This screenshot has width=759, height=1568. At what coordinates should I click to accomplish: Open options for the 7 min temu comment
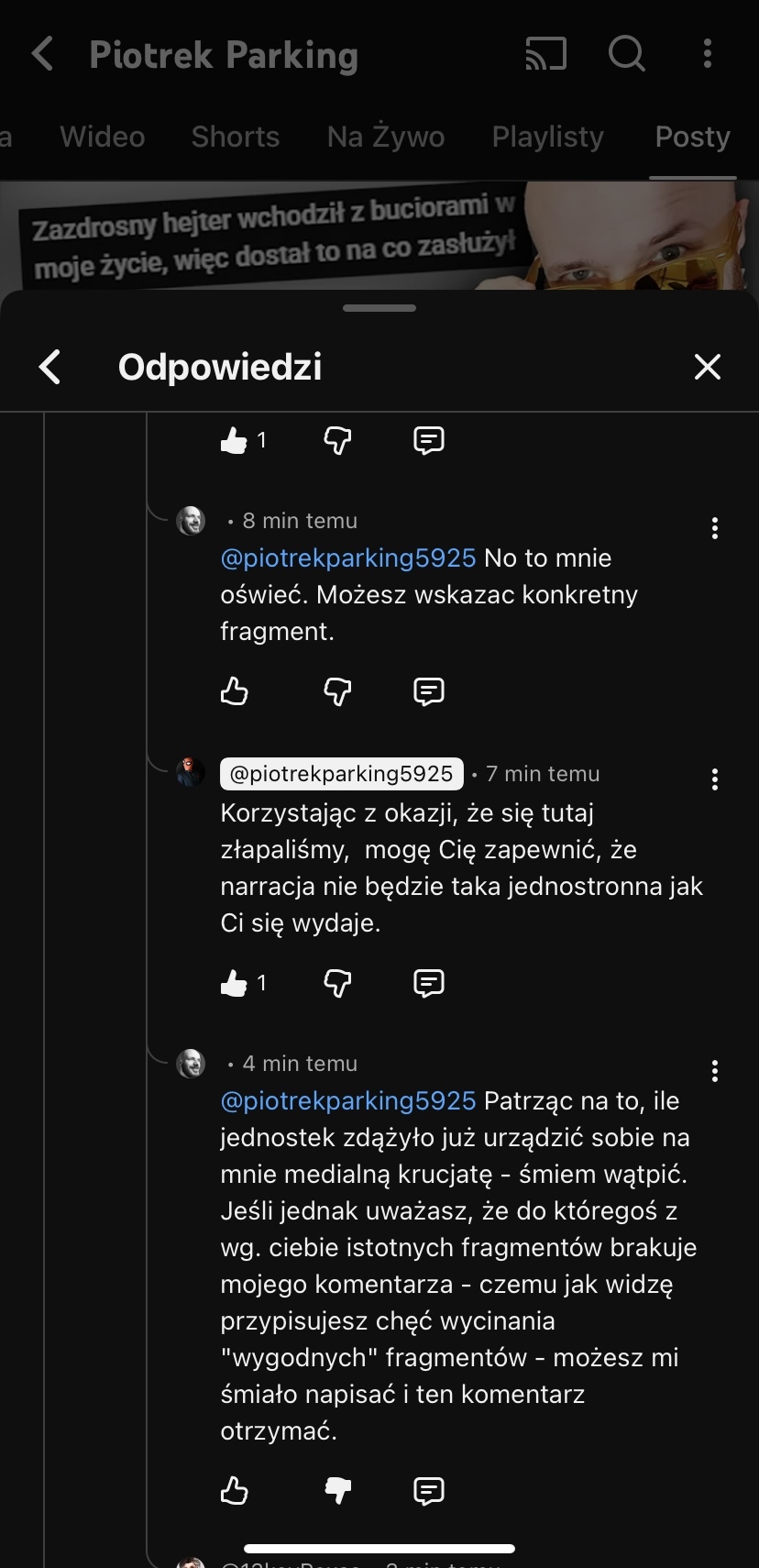[x=714, y=780]
